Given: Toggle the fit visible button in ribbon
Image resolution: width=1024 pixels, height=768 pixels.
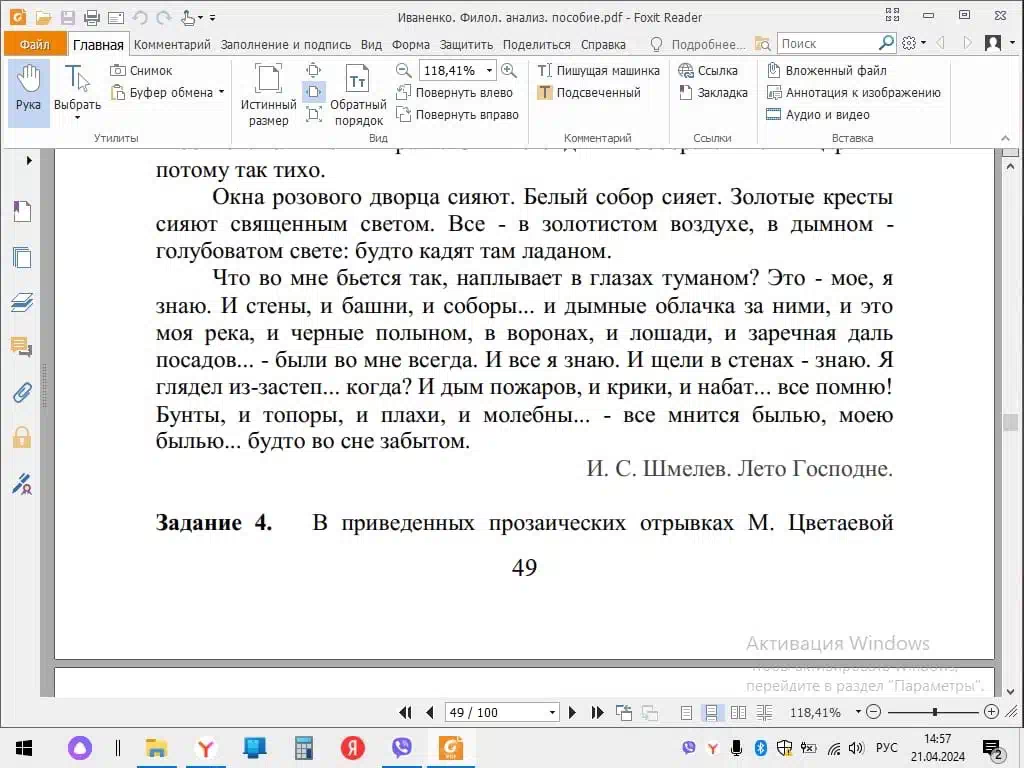Looking at the screenshot, I should (313, 115).
